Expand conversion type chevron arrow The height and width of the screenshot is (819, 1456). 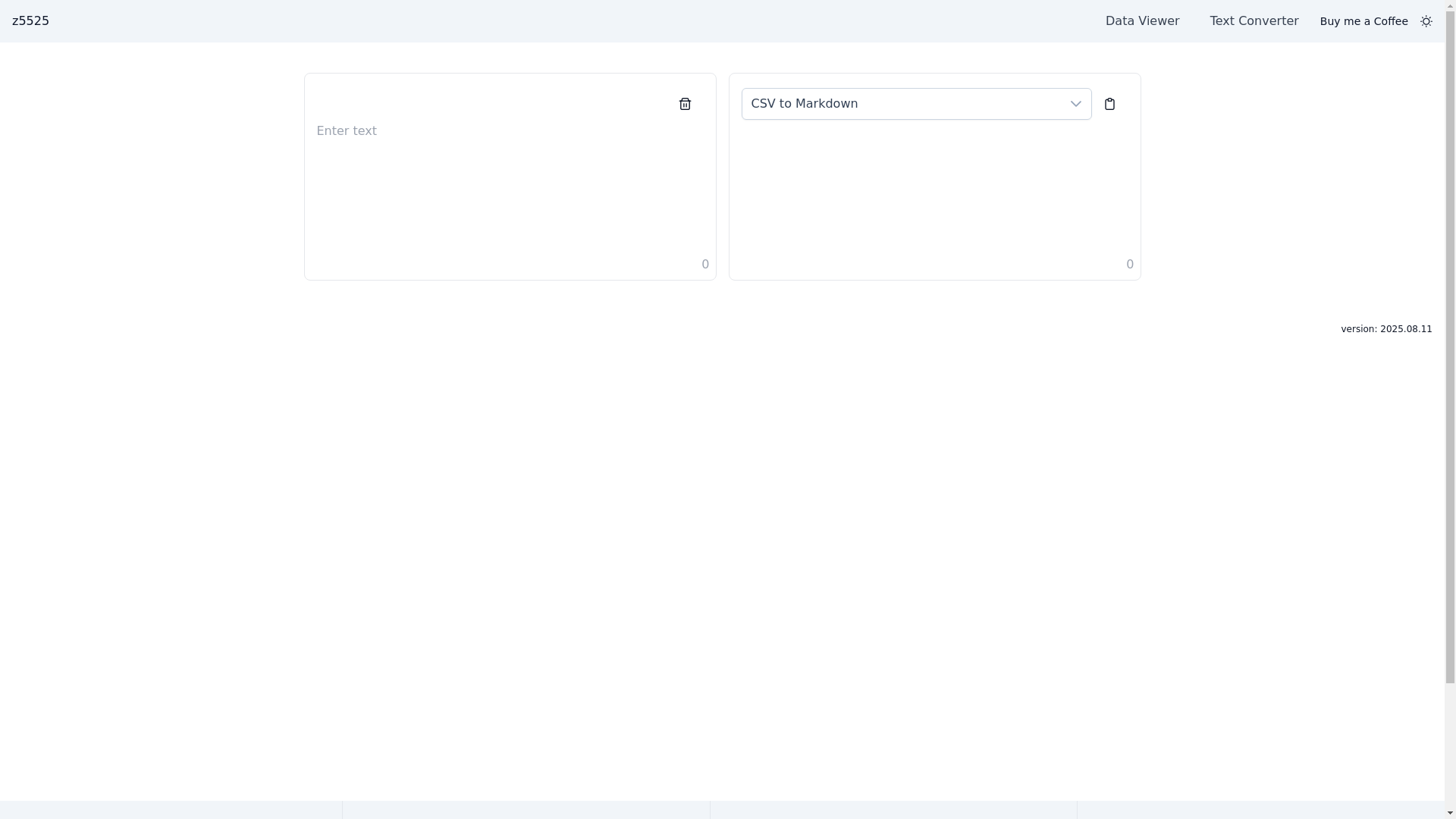tap(1075, 104)
